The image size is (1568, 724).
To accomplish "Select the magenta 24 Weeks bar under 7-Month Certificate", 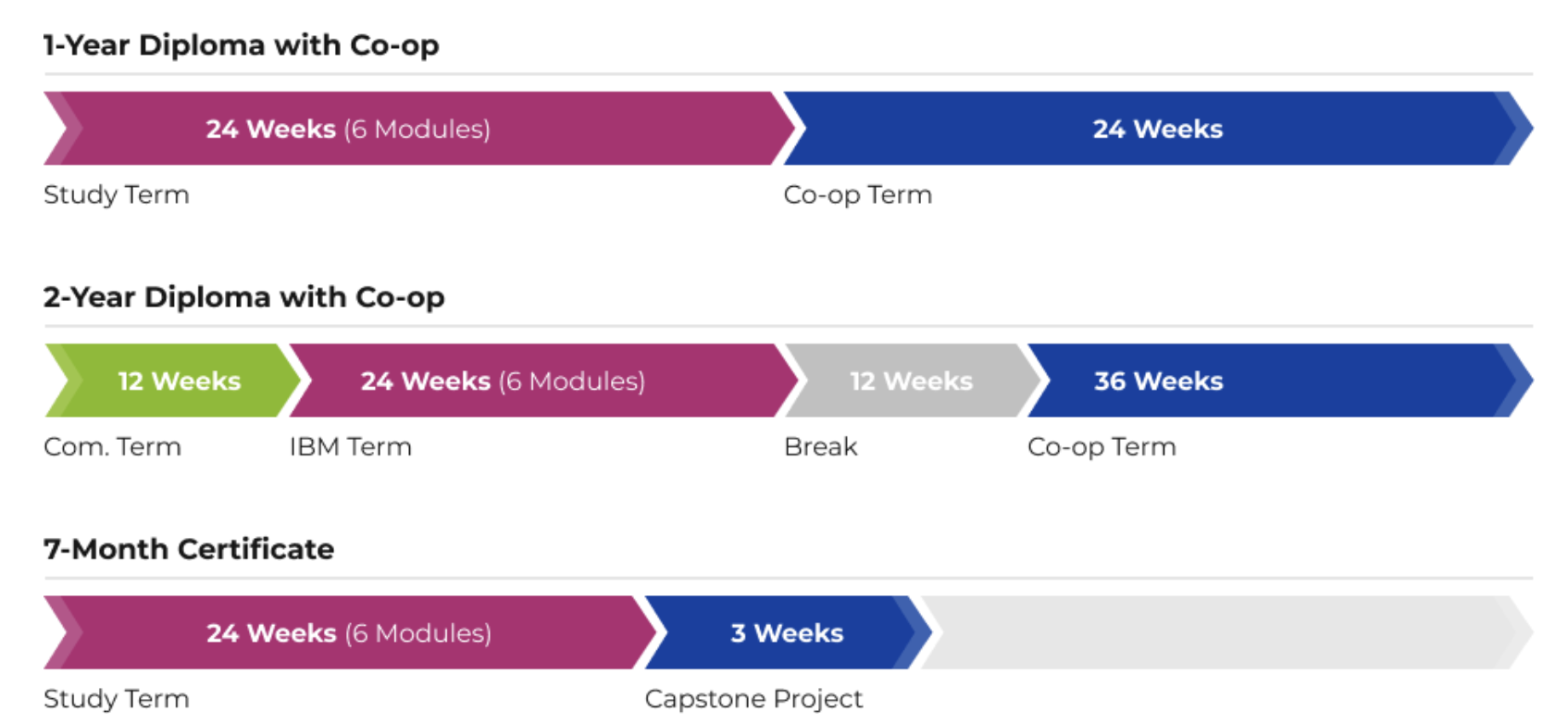I will [350, 632].
